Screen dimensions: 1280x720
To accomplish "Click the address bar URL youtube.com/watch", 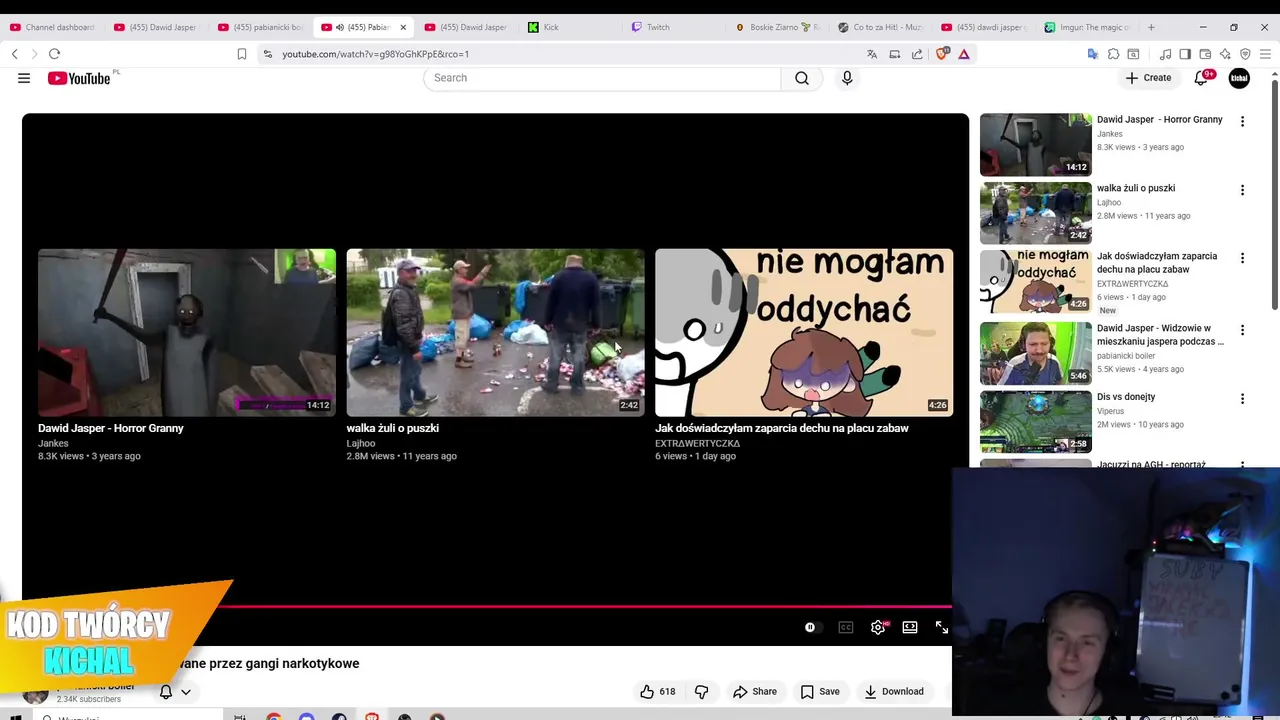I will pos(375,54).
